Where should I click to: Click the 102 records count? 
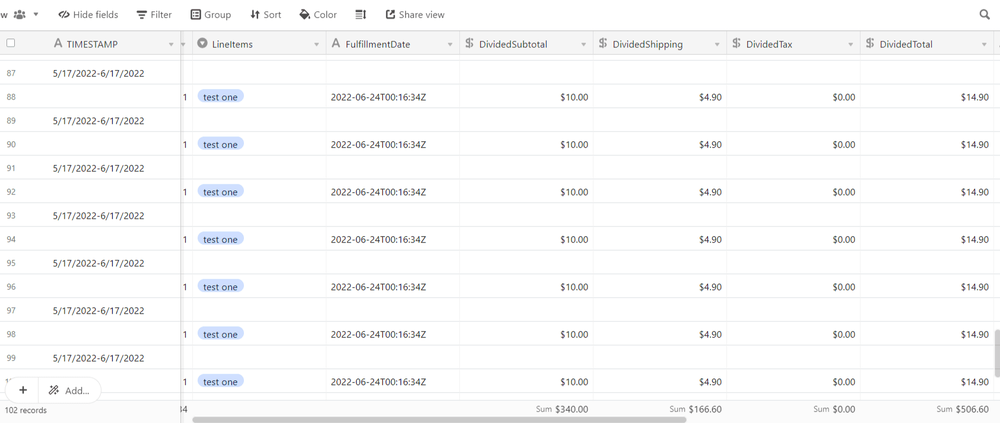26,410
